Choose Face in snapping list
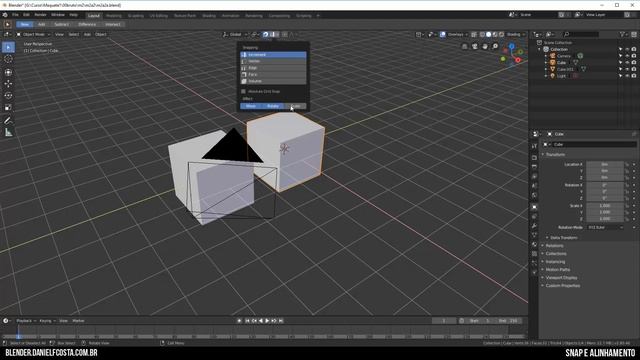 click(x=273, y=74)
